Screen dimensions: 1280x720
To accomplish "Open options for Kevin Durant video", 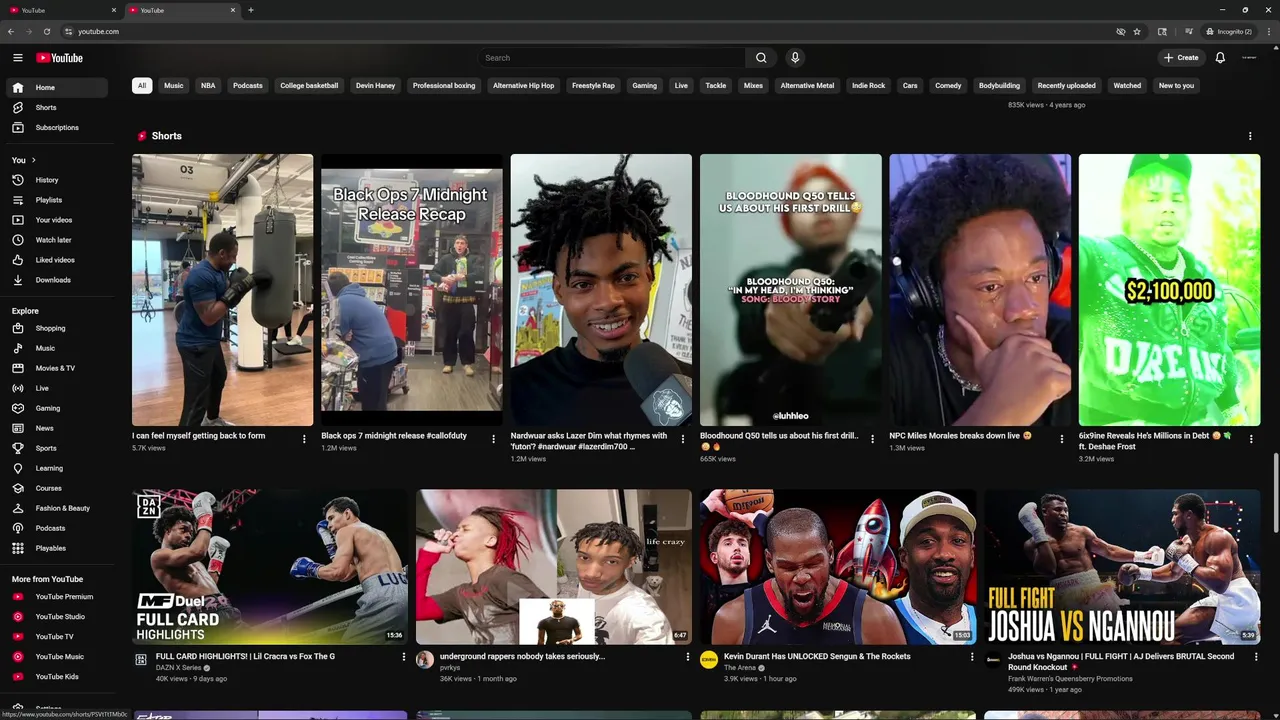I will click(972, 657).
